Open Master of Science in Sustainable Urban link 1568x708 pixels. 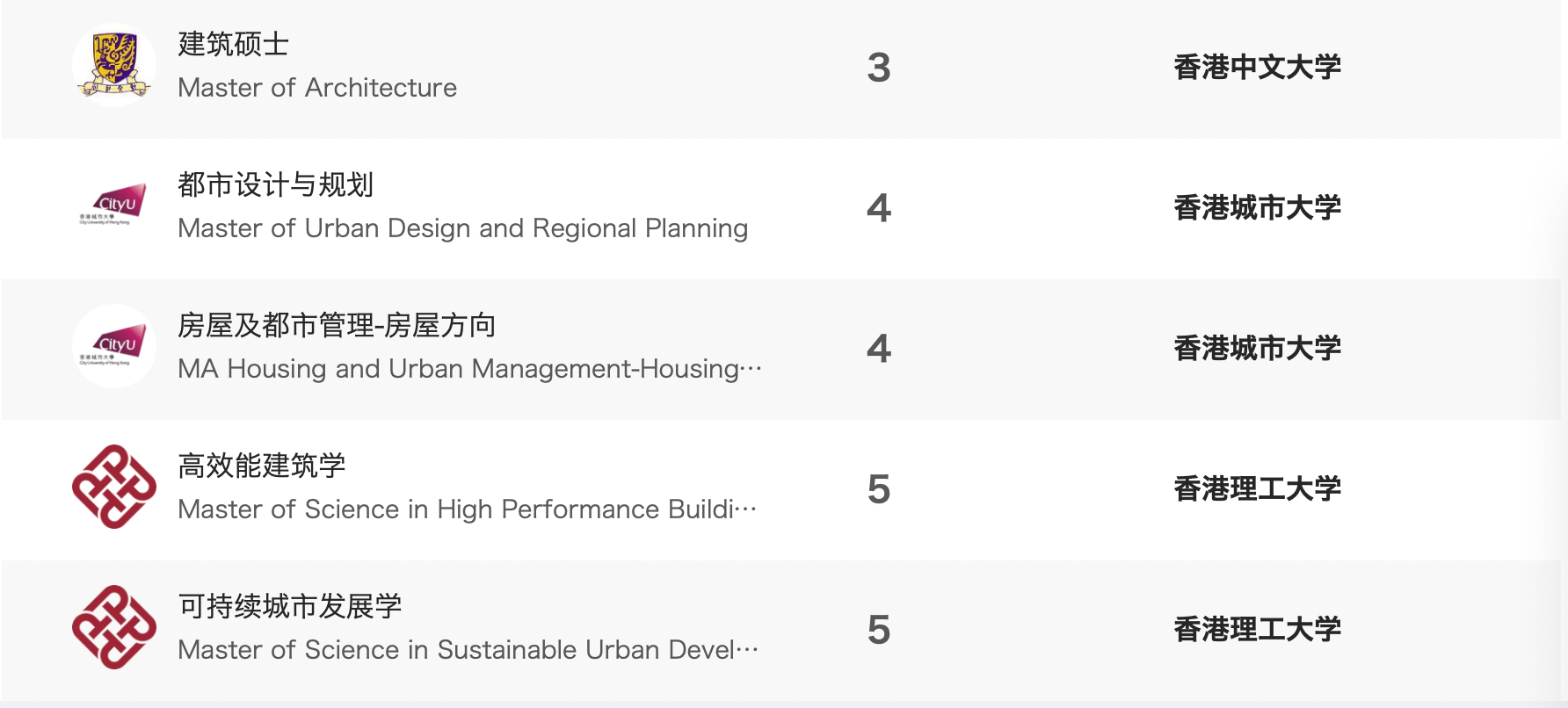pyautogui.click(x=467, y=650)
